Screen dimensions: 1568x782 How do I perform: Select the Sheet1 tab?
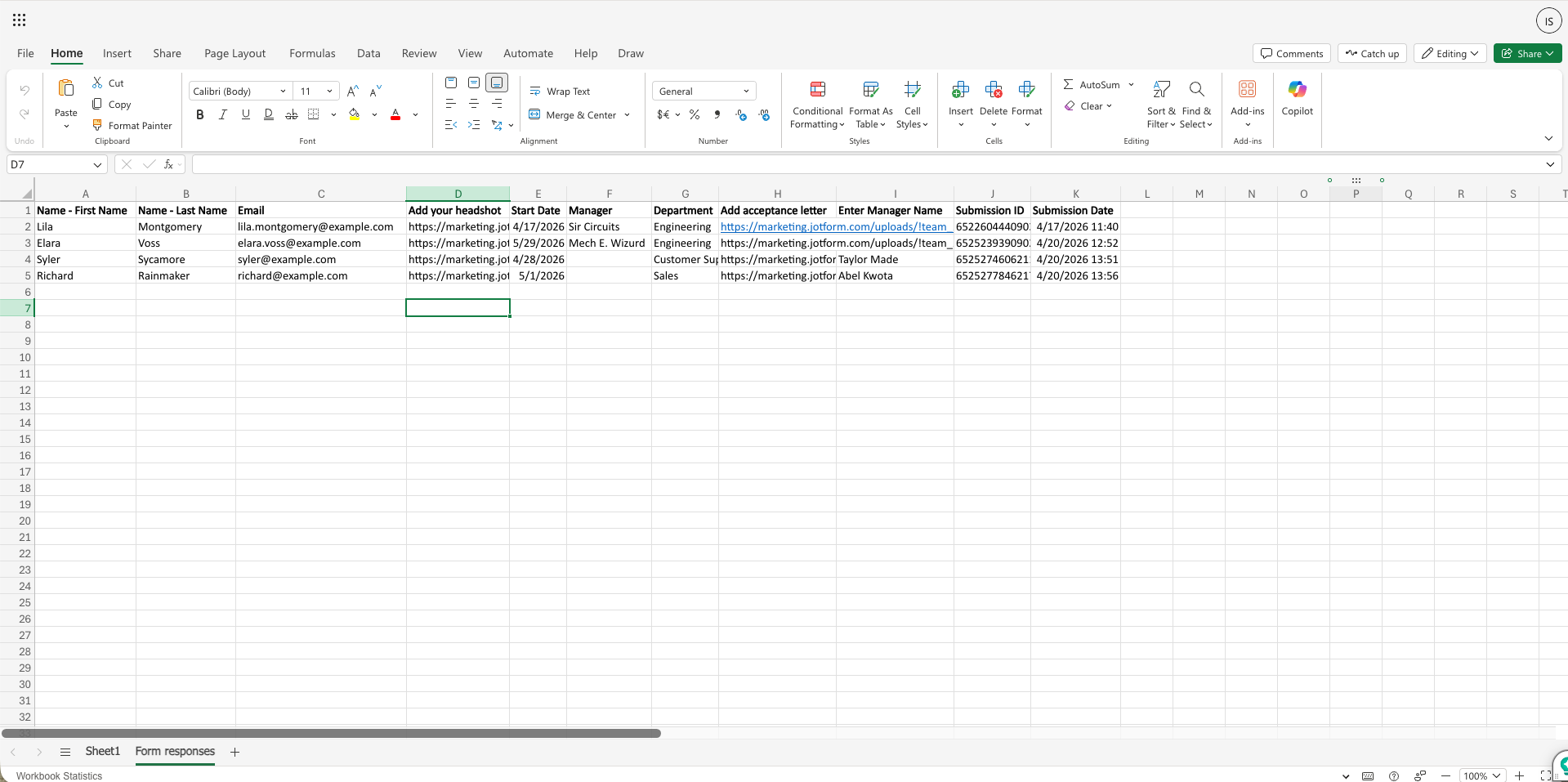pyautogui.click(x=103, y=752)
